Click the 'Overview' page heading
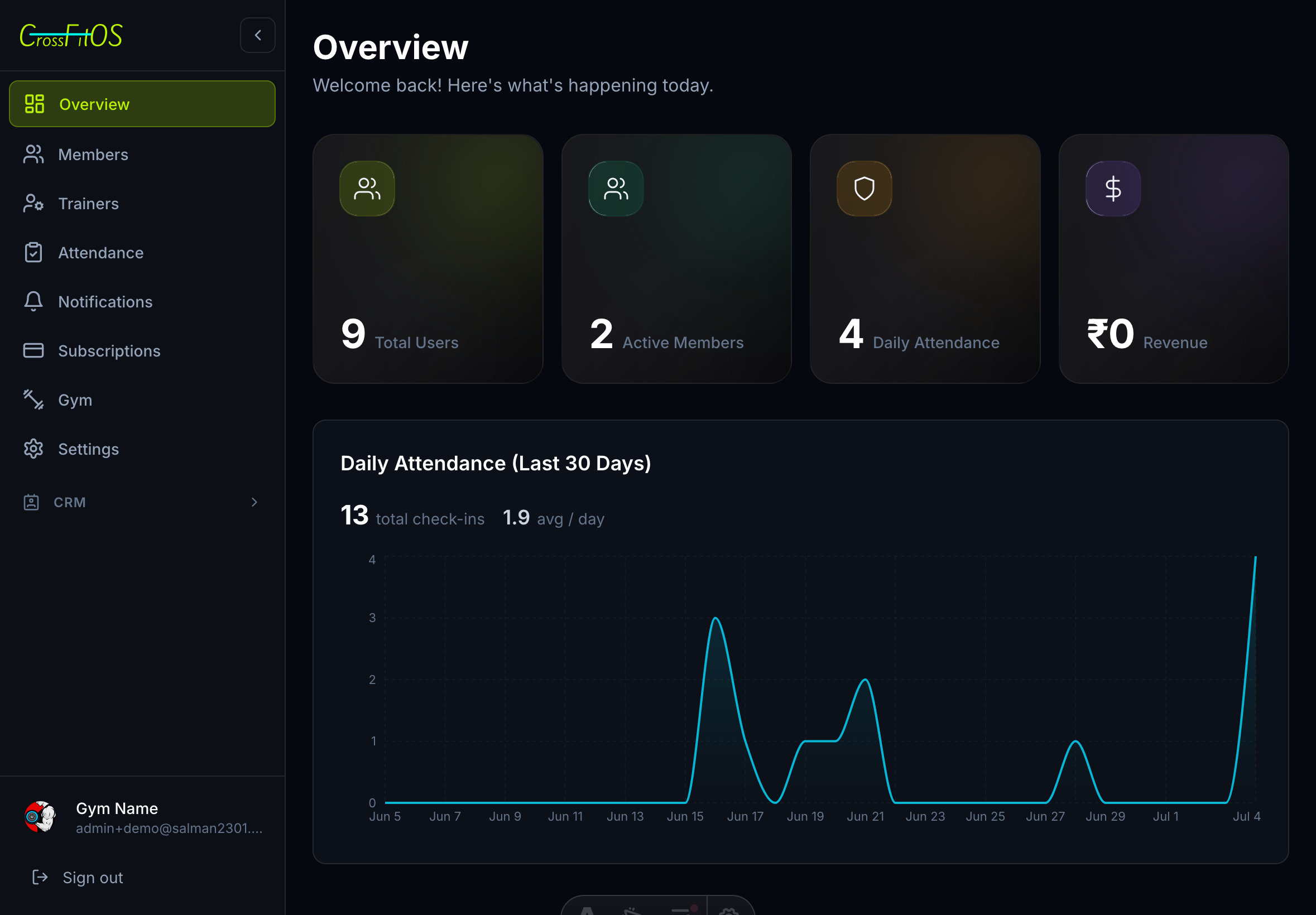 coord(391,47)
